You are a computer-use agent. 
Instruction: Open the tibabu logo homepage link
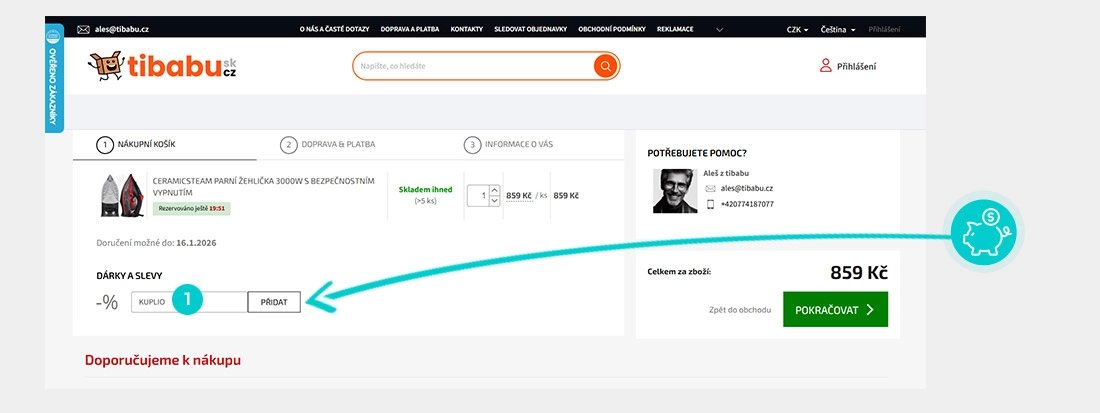click(x=162, y=67)
